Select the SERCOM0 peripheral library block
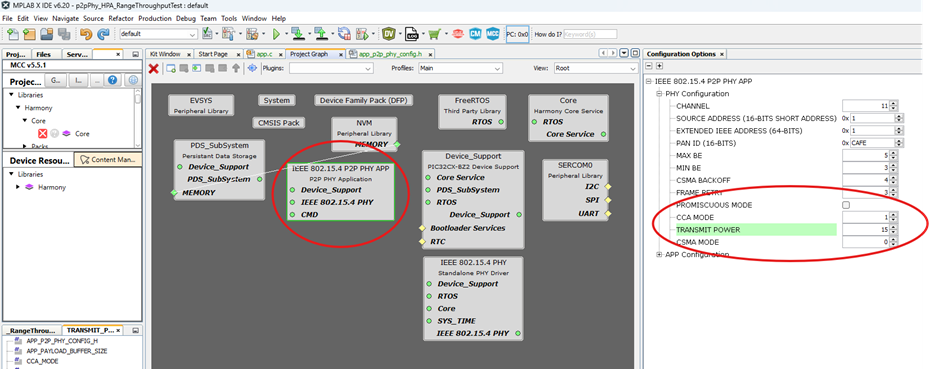 (x=575, y=190)
